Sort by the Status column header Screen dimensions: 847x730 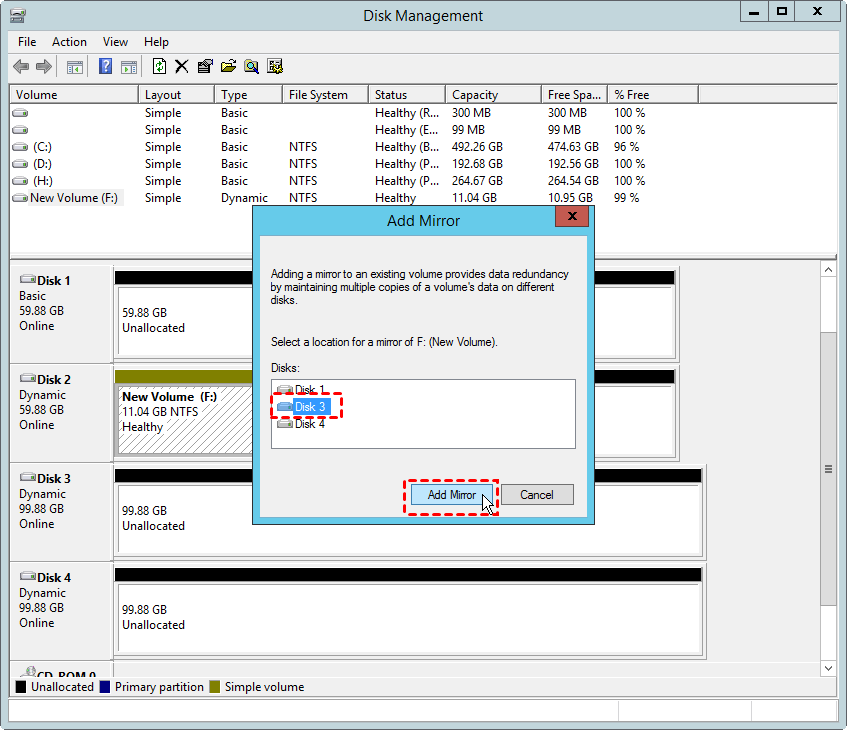click(407, 95)
